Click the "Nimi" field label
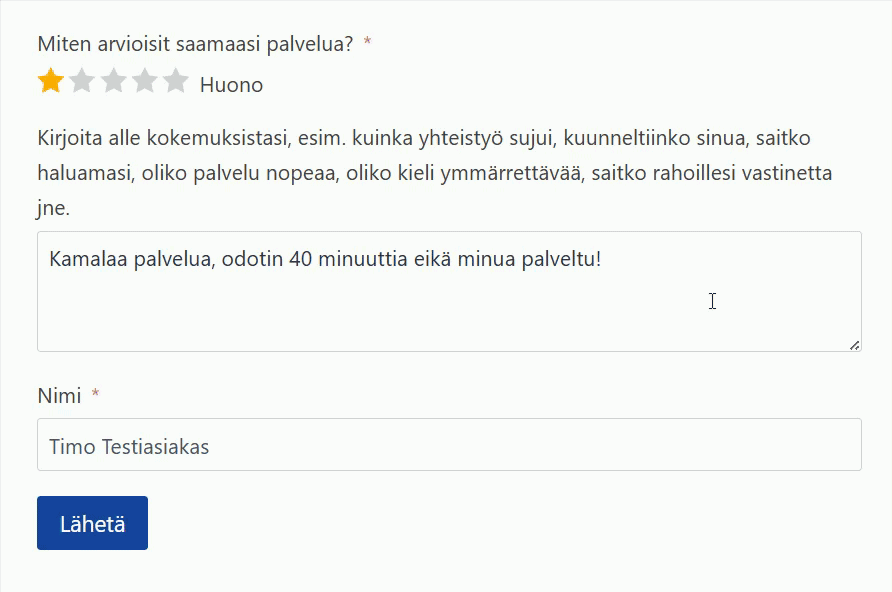892x592 pixels. (x=59, y=396)
